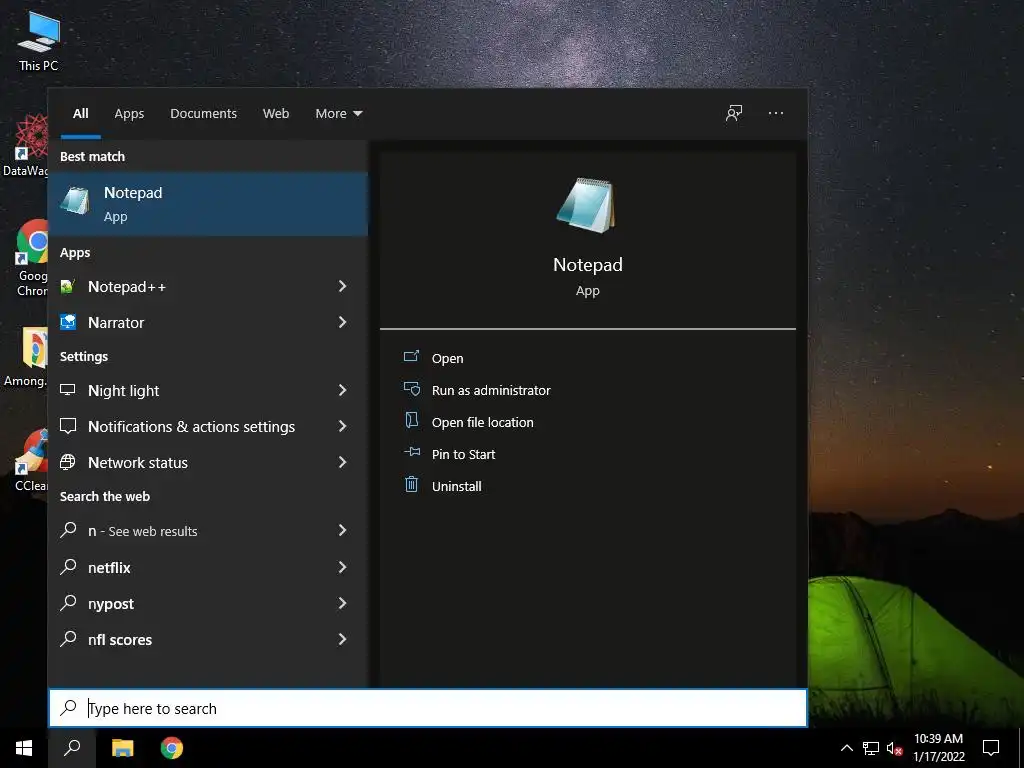Click the large Notepad icon in preview pane
The image size is (1024, 768).
tap(586, 205)
